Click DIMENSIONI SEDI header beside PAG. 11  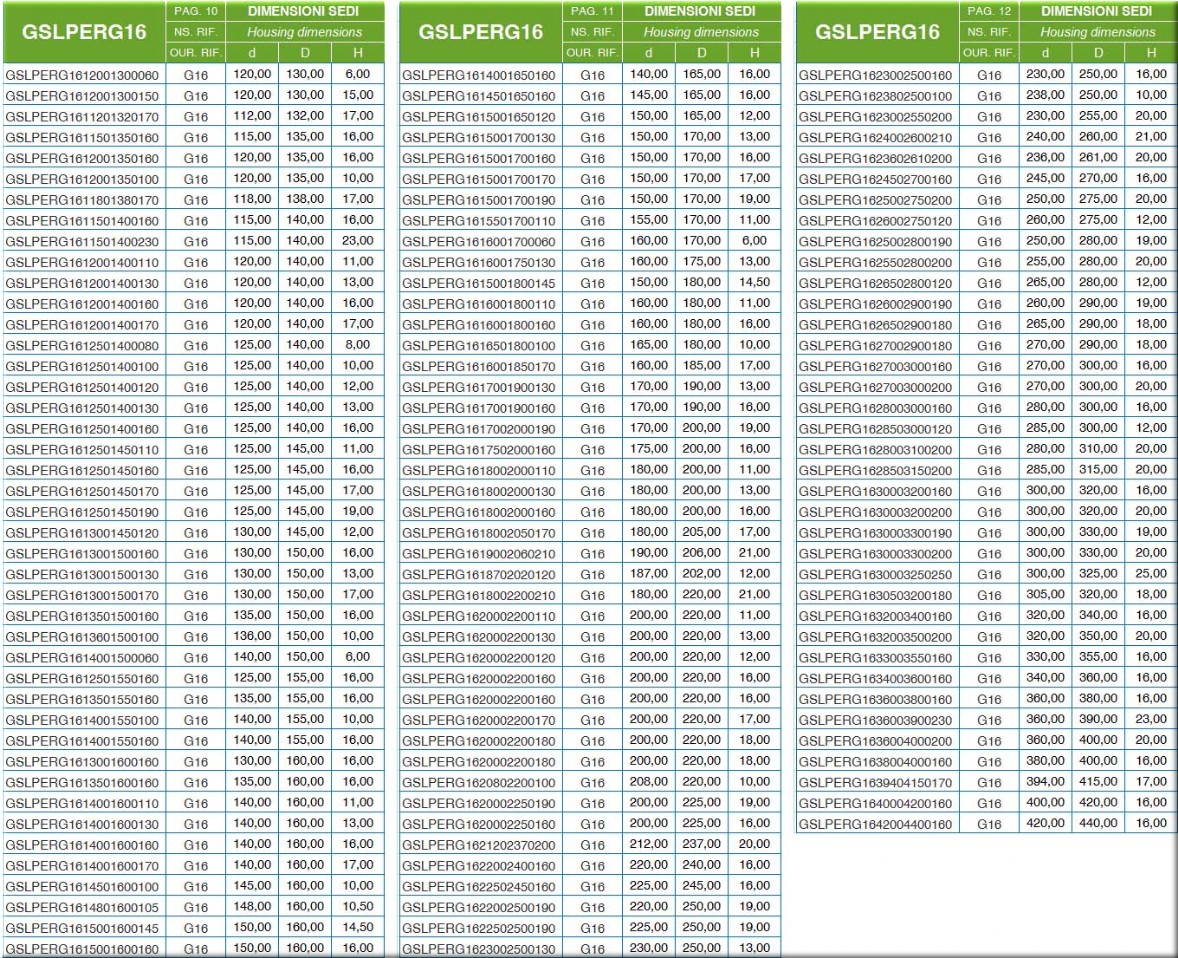[x=700, y=11]
